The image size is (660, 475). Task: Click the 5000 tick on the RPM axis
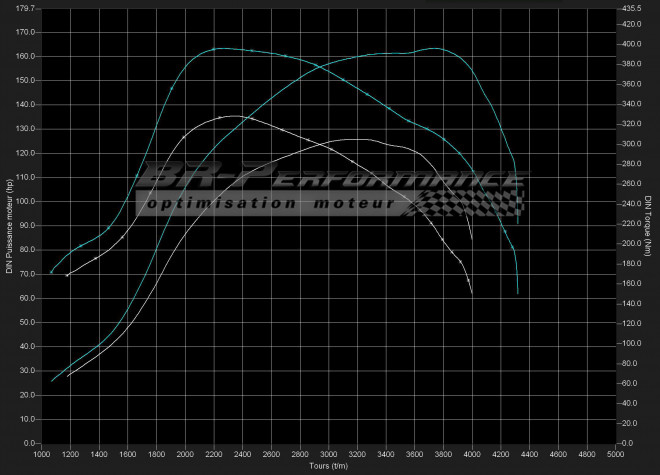(x=614, y=454)
